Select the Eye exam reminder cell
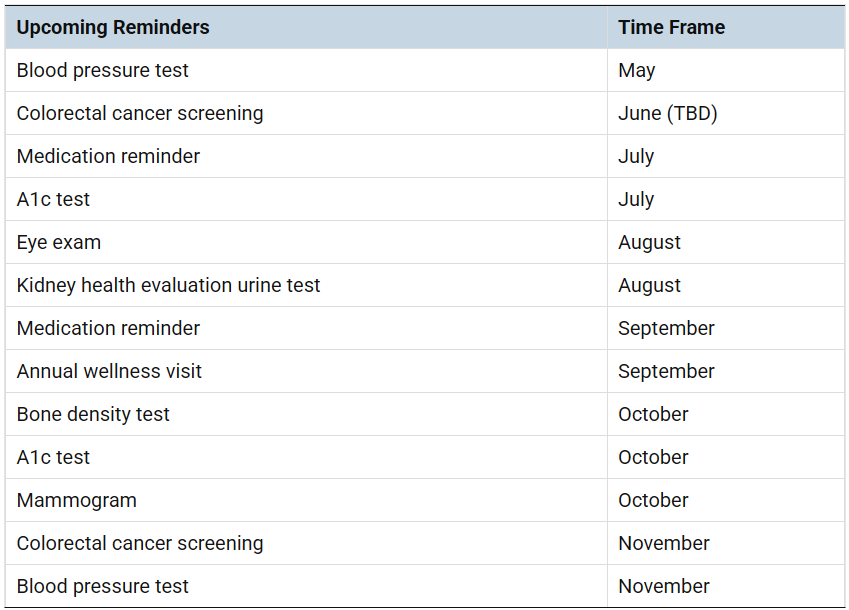 click(x=59, y=242)
